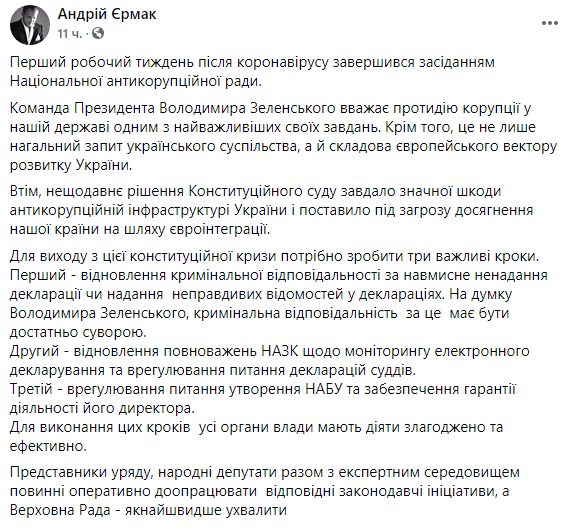The width and height of the screenshot is (578, 529).
Task: Click the paragraph starting 'Команда Президента'
Action: coord(283,137)
